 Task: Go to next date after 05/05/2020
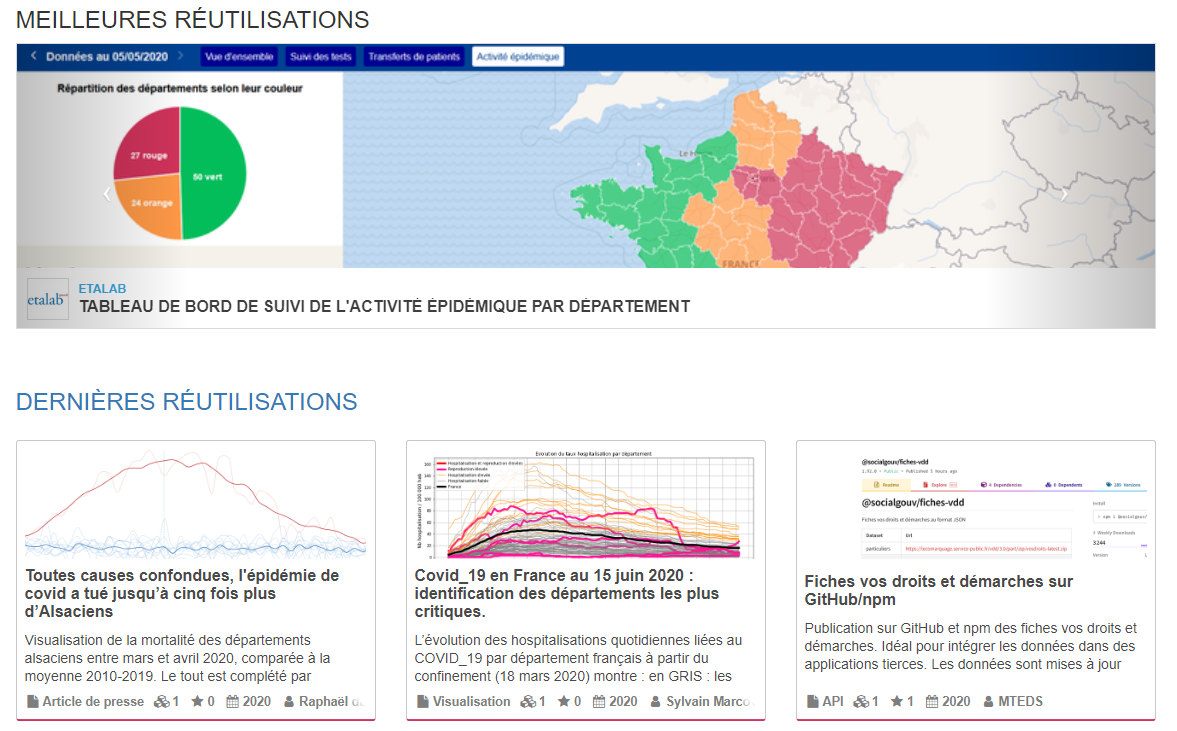(x=180, y=56)
